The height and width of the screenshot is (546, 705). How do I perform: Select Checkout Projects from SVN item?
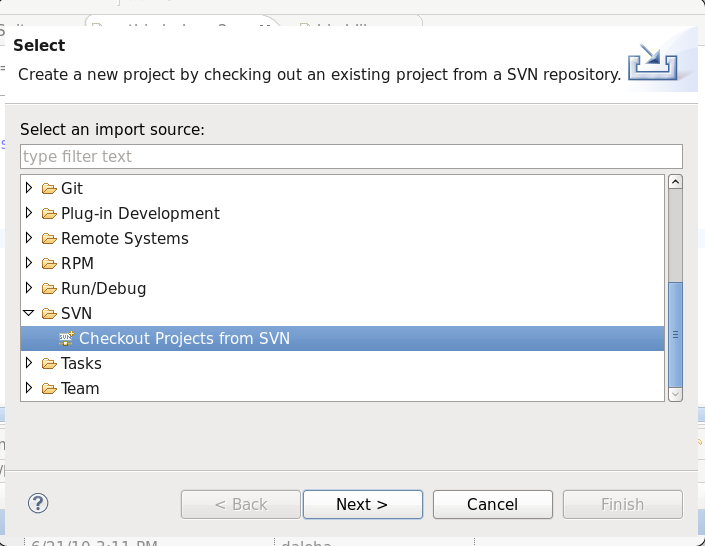[184, 339]
